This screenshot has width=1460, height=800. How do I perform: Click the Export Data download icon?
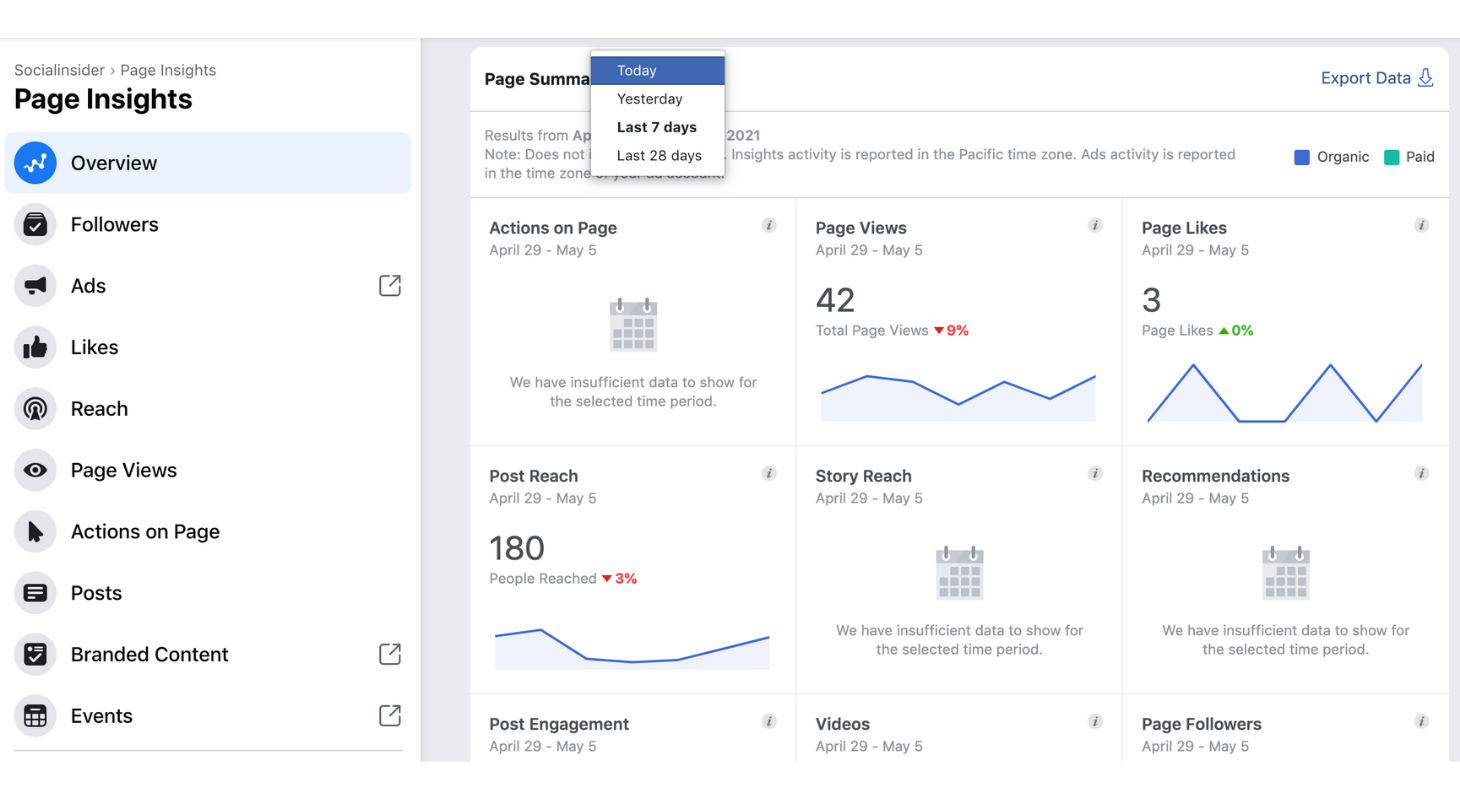coord(1427,78)
